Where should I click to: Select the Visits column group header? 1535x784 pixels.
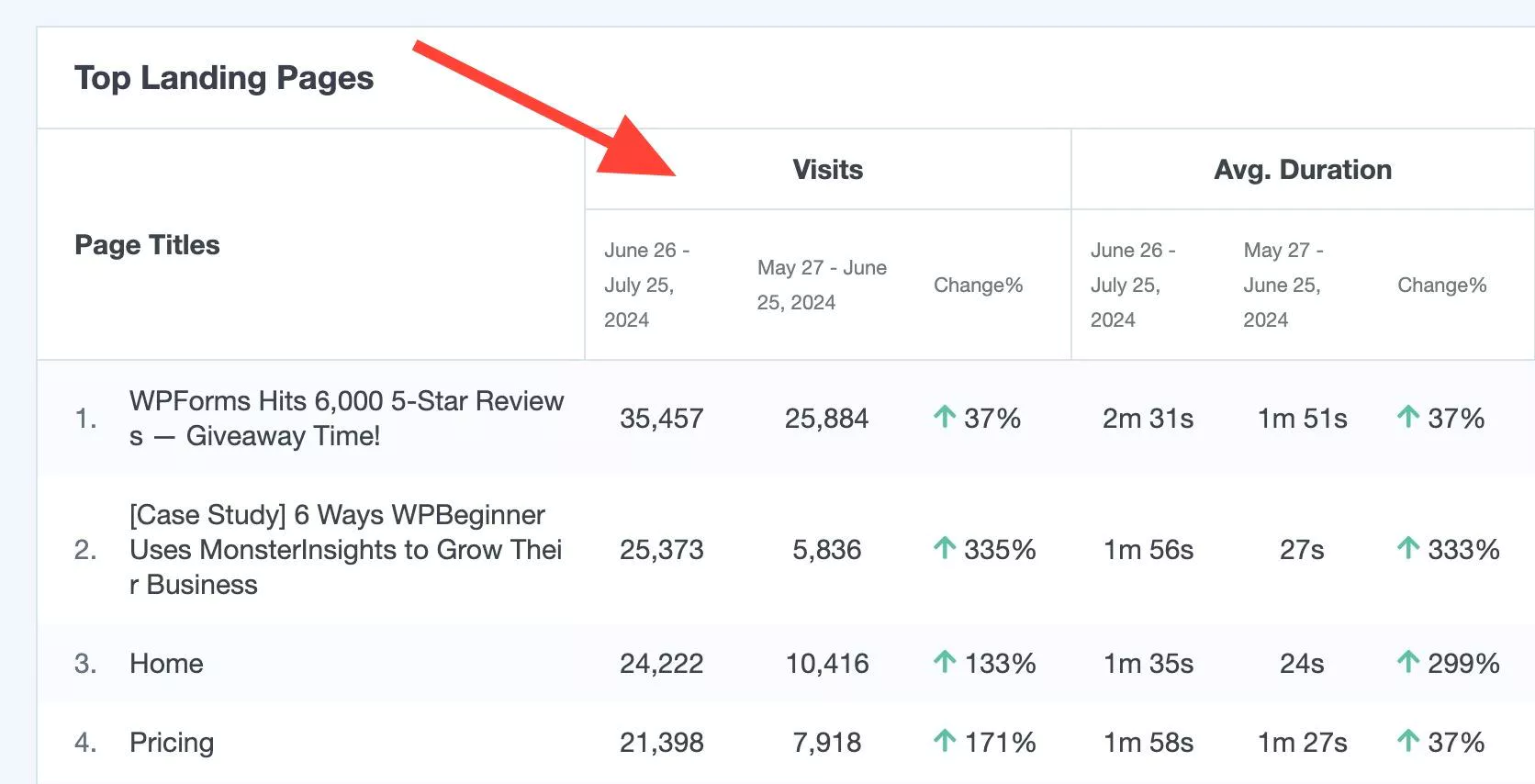[827, 170]
